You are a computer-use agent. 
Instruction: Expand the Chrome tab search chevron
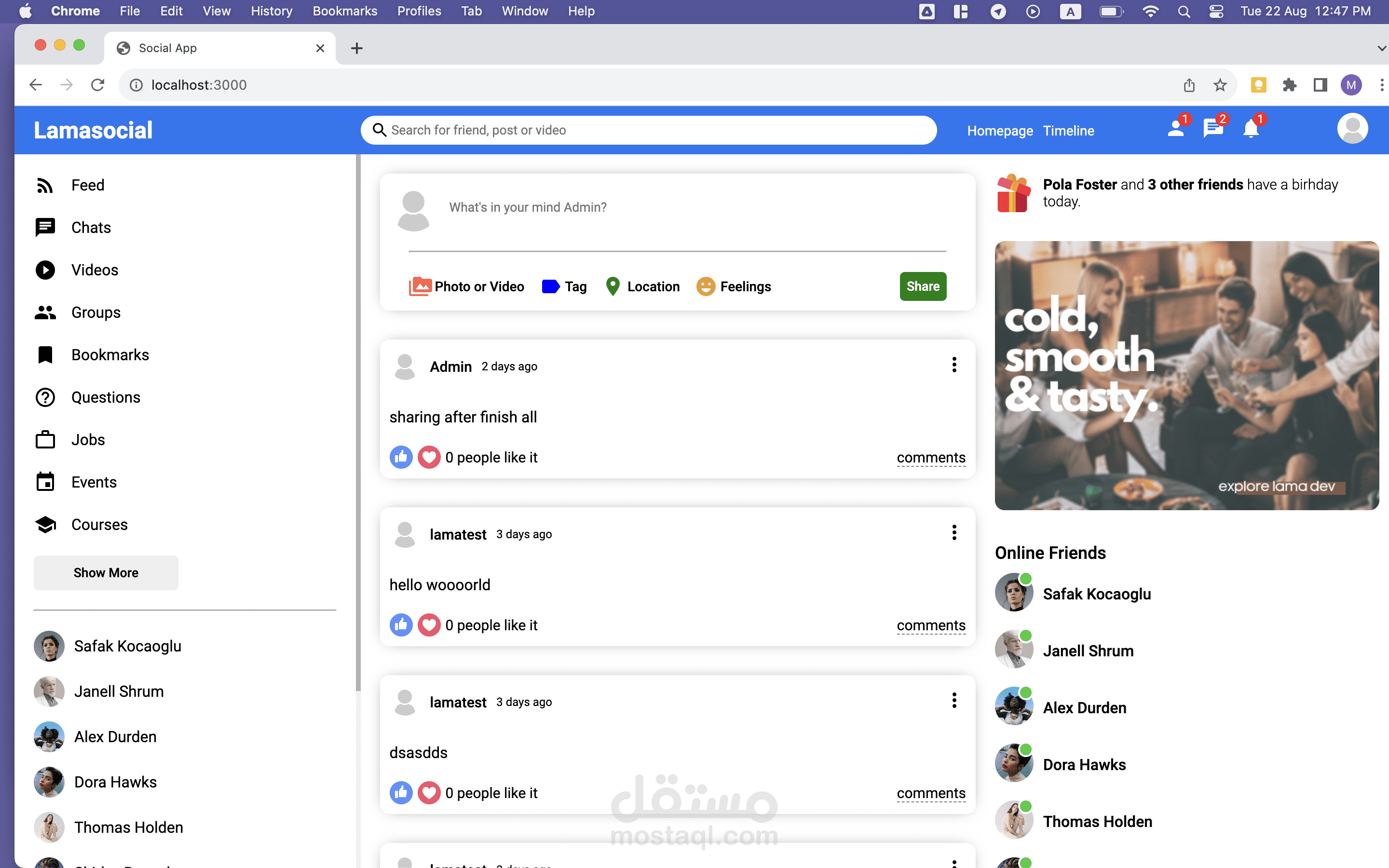click(x=1382, y=48)
